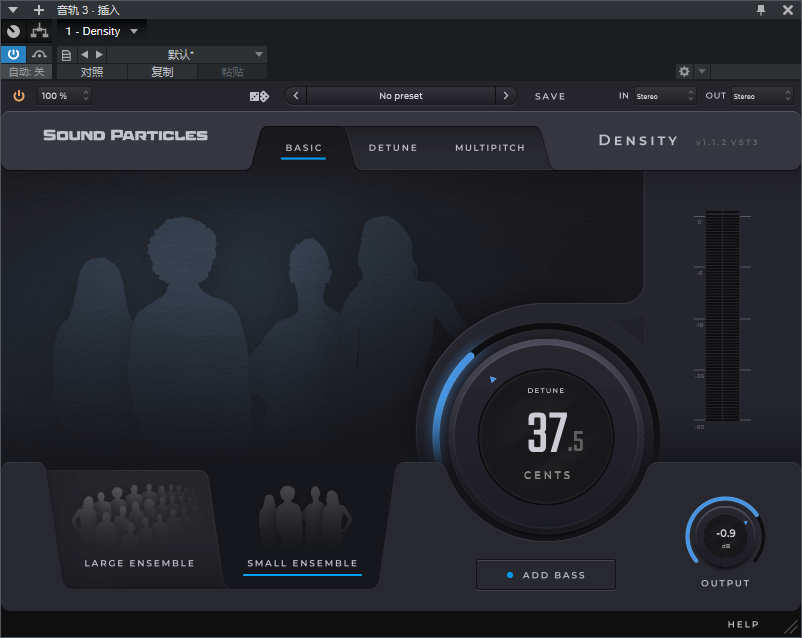Click the Detune knob showing 37.5 cents
Viewport: 802px width, 638px height.
coord(546,436)
